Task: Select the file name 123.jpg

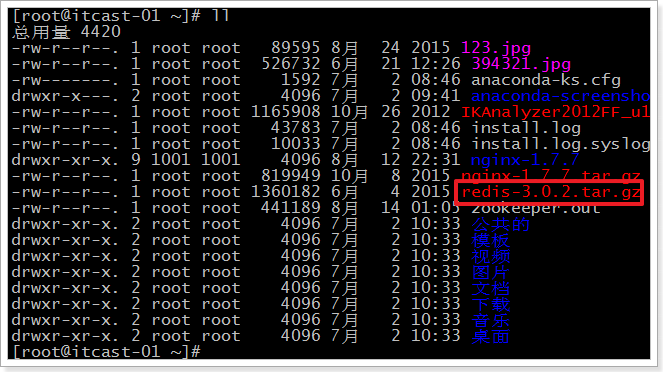Action: pyautogui.click(x=496, y=48)
